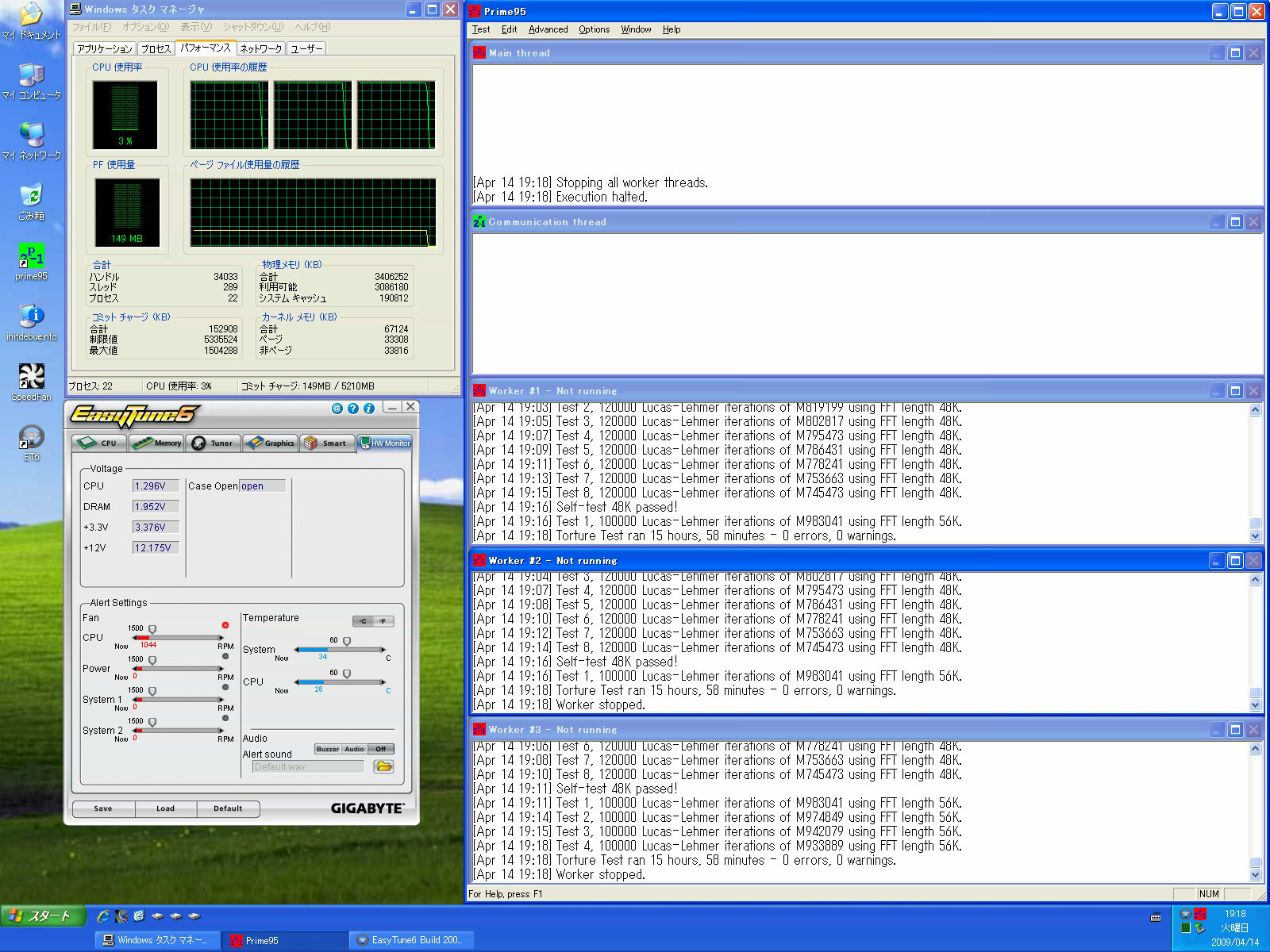
Task: Open マイ コンピュータ desktop icon
Action: tap(31, 81)
